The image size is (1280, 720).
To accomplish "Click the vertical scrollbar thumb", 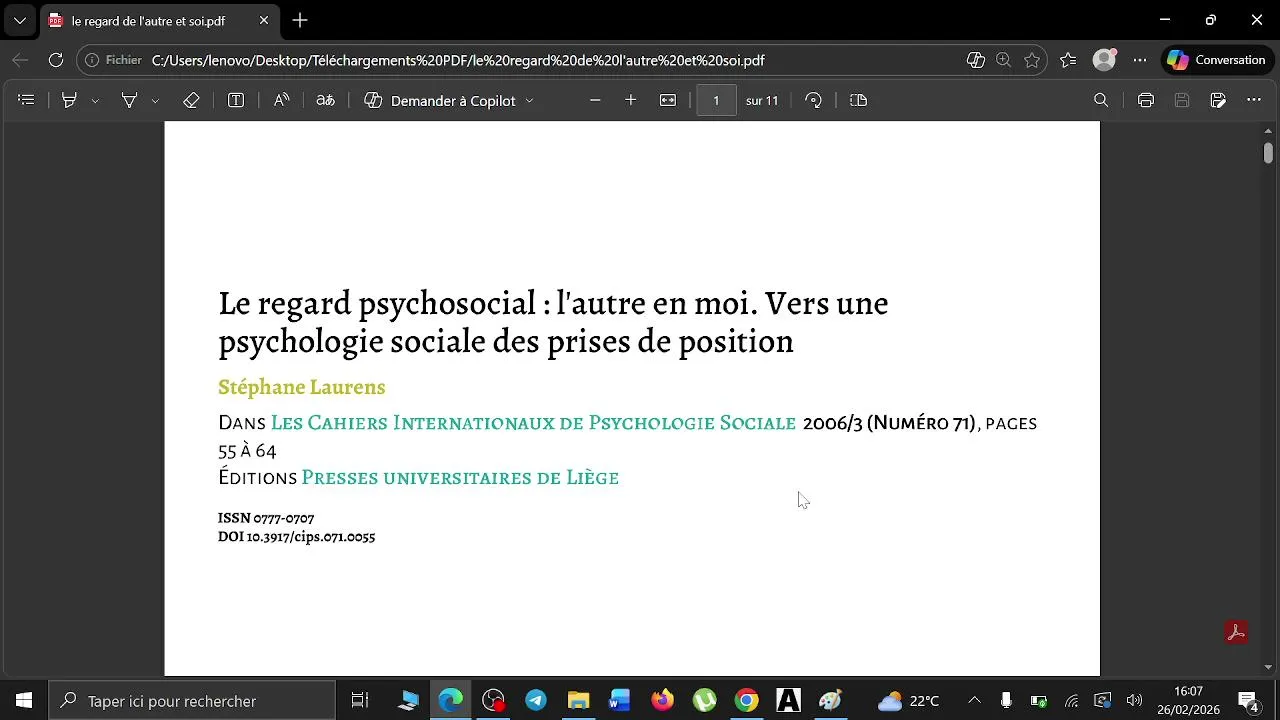I will pos(1268,153).
